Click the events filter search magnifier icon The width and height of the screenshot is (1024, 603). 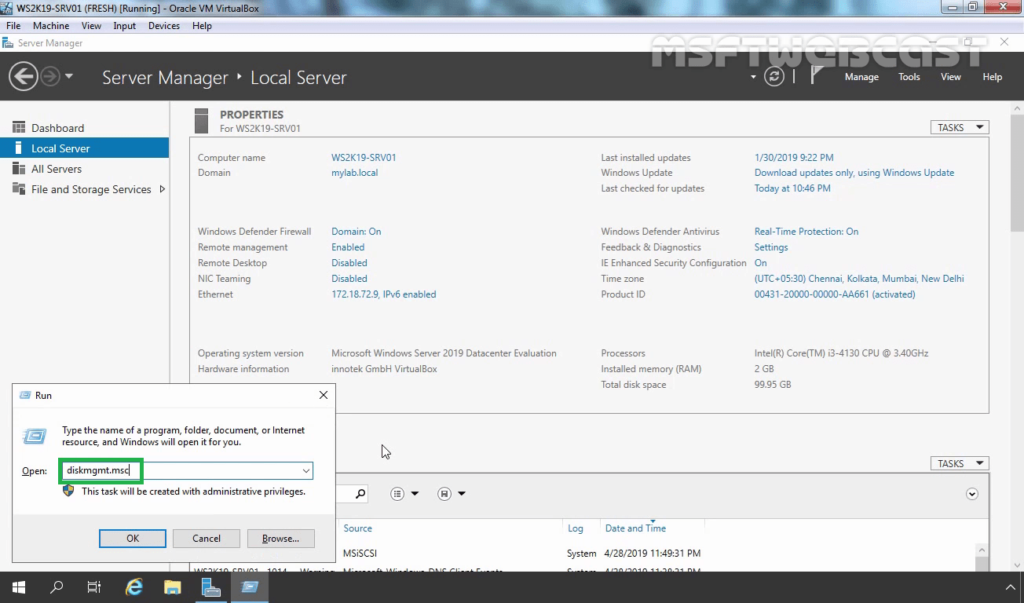pyautogui.click(x=360, y=494)
